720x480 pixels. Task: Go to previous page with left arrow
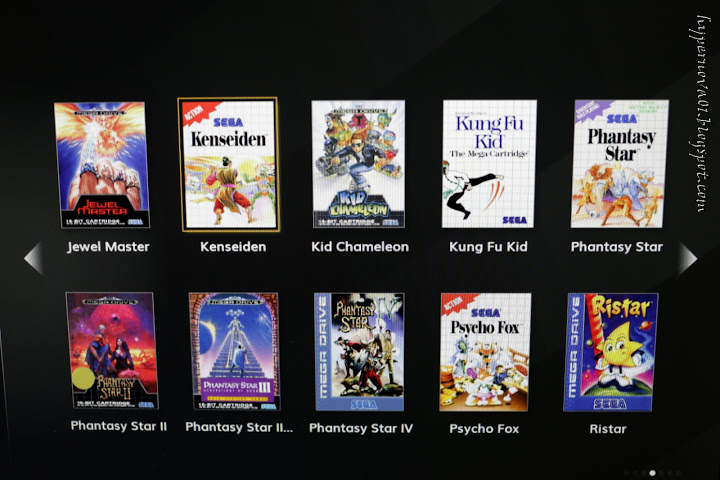(34, 258)
